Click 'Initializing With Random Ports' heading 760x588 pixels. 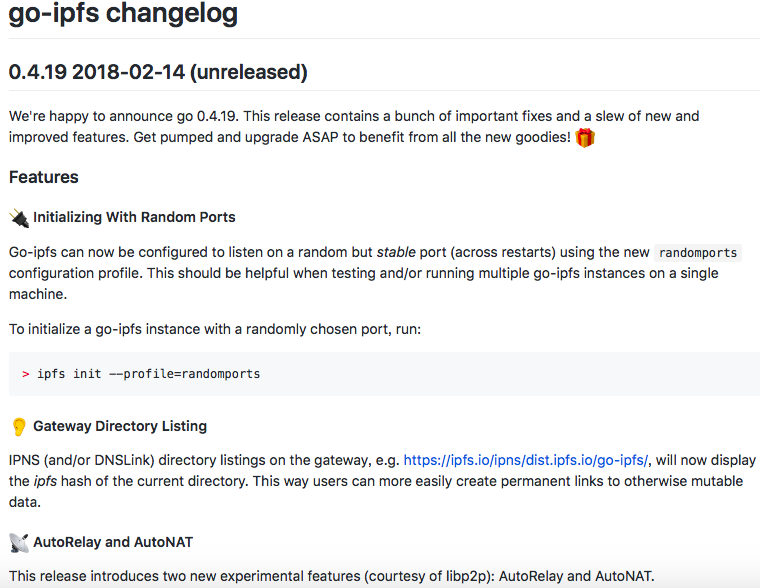point(134,217)
